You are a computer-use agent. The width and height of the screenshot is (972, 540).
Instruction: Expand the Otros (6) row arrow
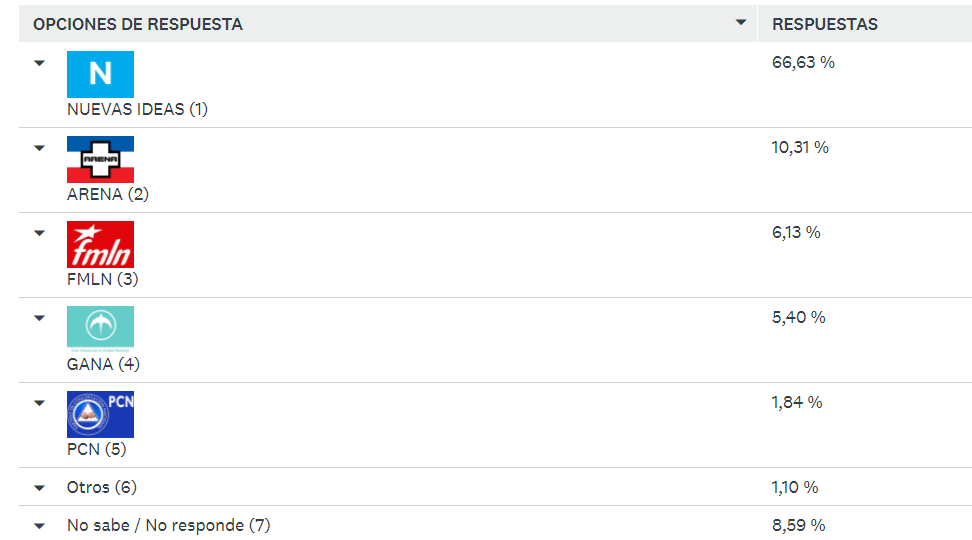coord(40,488)
